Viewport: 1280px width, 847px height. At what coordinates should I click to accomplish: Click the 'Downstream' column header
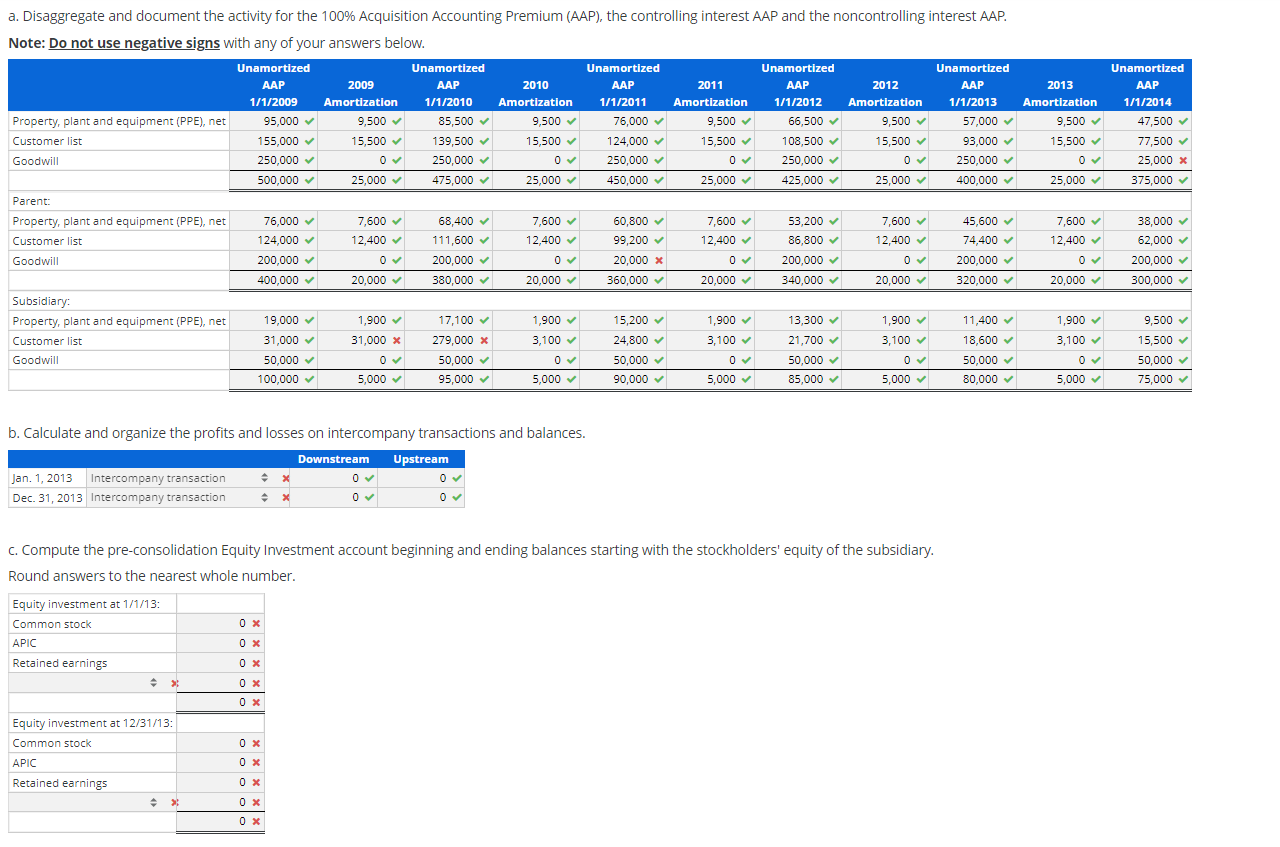pos(334,459)
